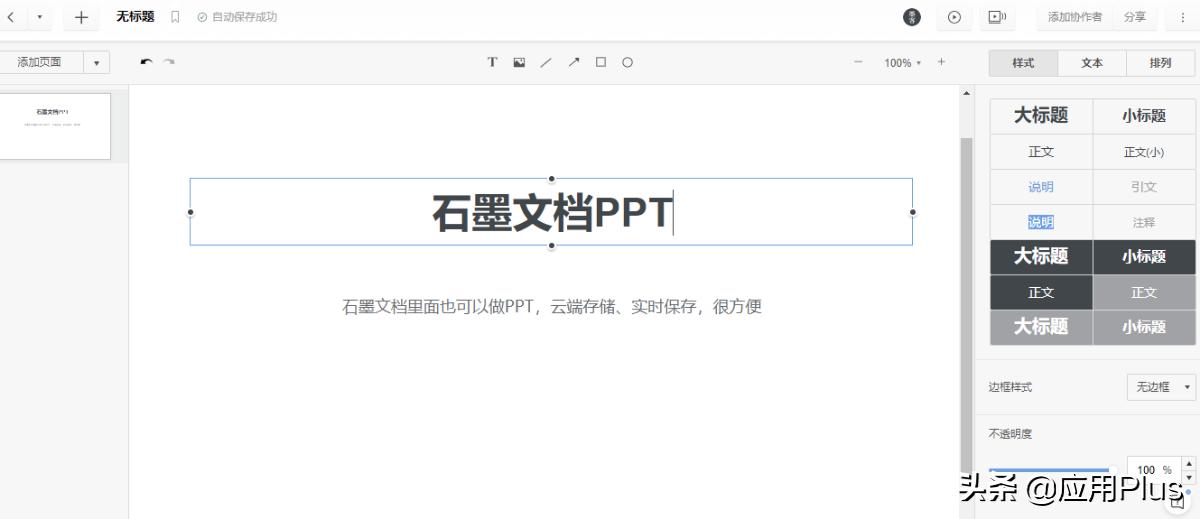Apply the white 小标题 text style
1200x519 pixels.
pos(1144,115)
